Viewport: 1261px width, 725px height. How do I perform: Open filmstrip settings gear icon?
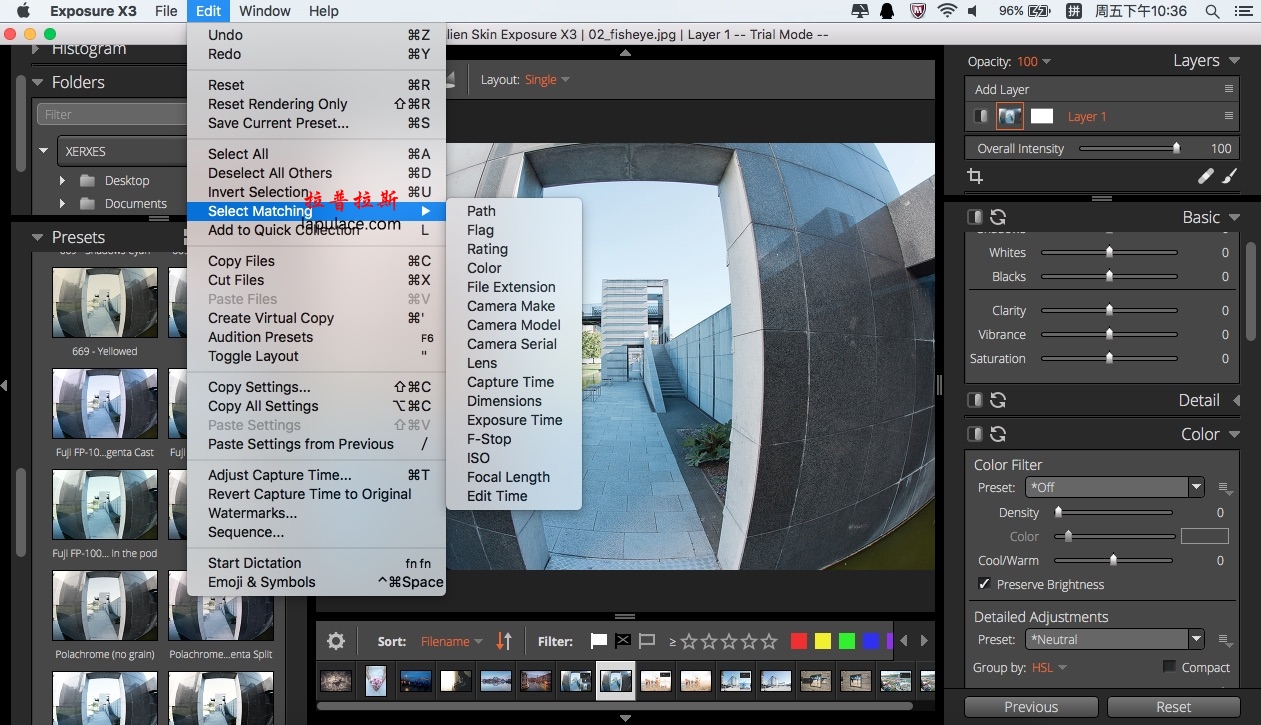tap(336, 641)
